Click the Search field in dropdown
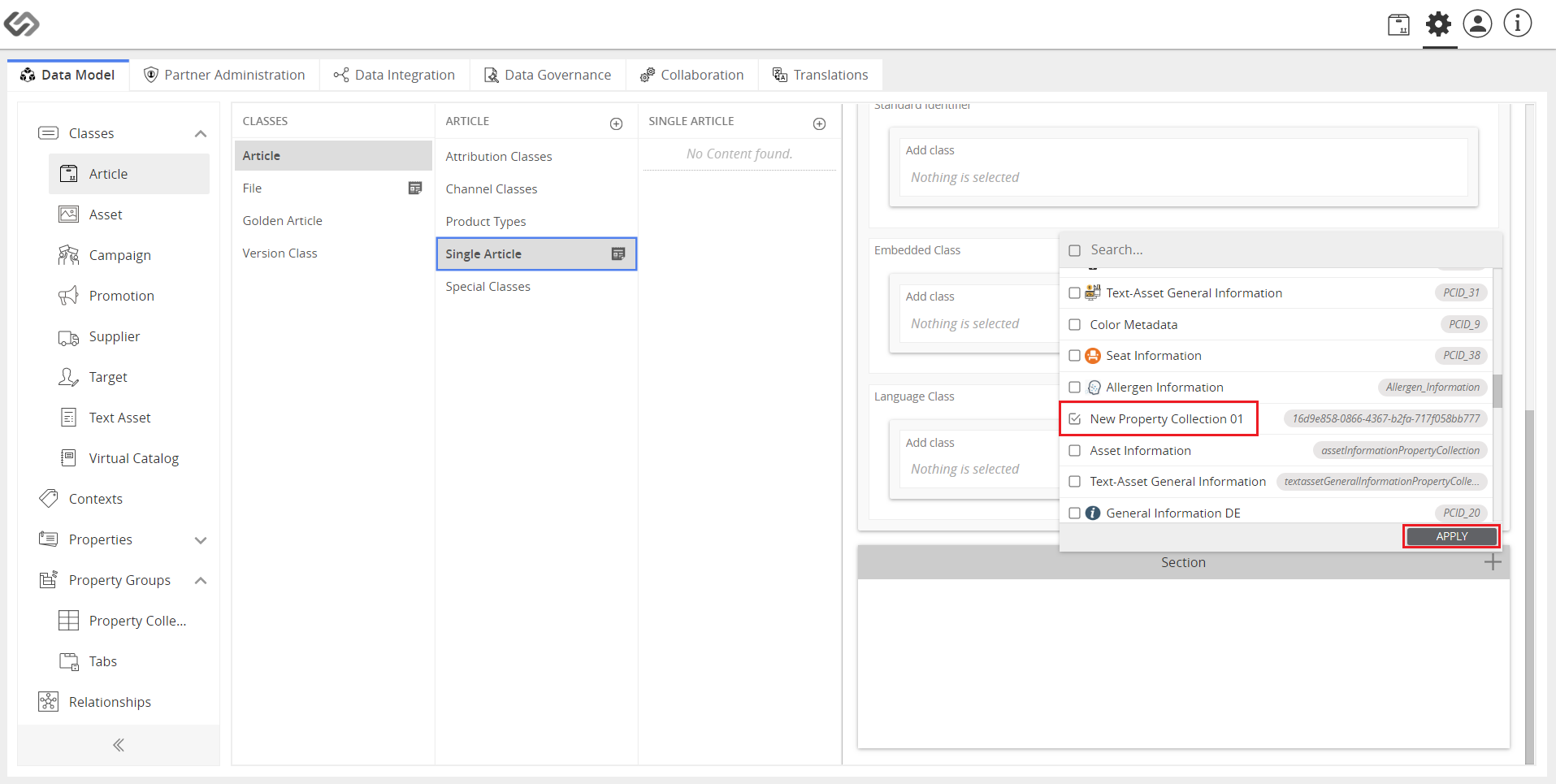Image resolution: width=1556 pixels, height=784 pixels. (1292, 250)
